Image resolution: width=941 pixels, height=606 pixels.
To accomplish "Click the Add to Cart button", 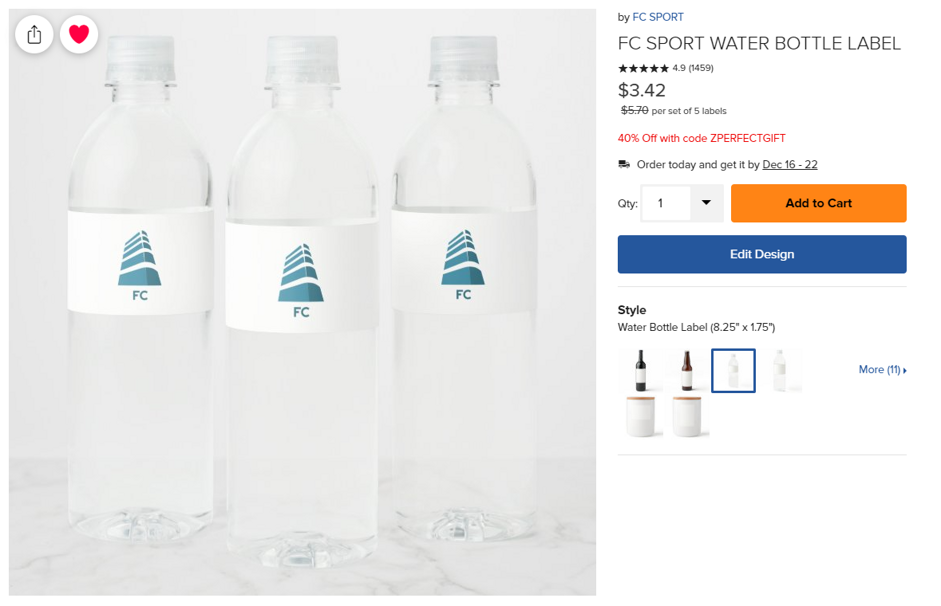I will (x=818, y=203).
